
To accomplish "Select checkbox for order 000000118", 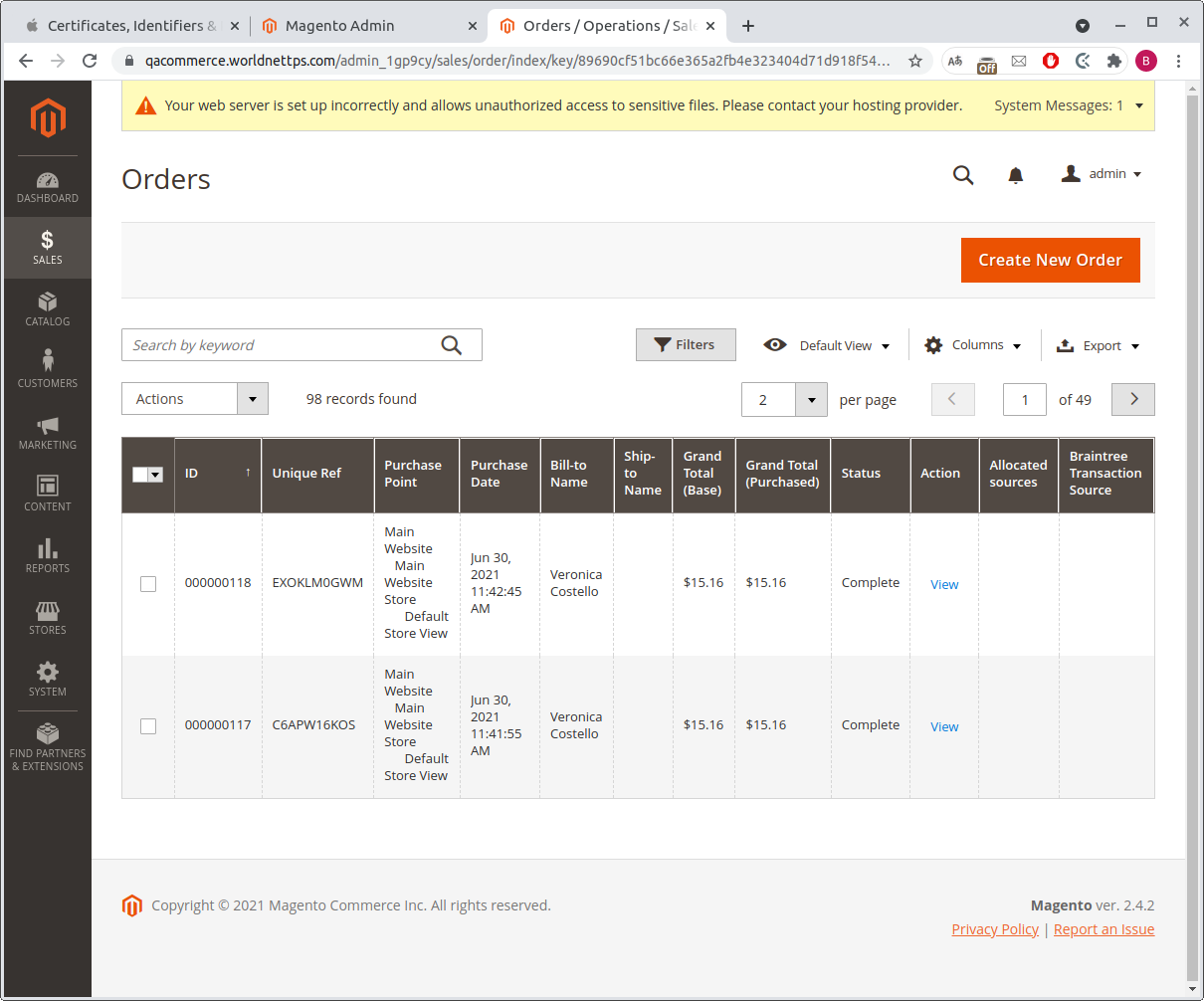I will 148,584.
